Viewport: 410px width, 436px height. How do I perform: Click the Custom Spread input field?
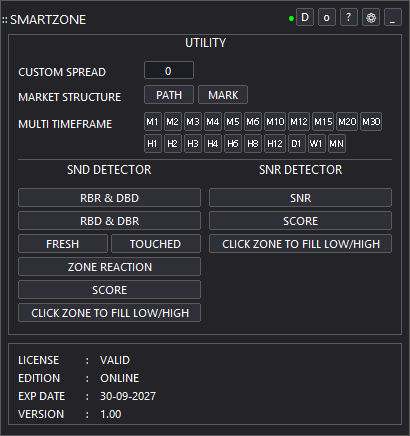[x=169, y=70]
